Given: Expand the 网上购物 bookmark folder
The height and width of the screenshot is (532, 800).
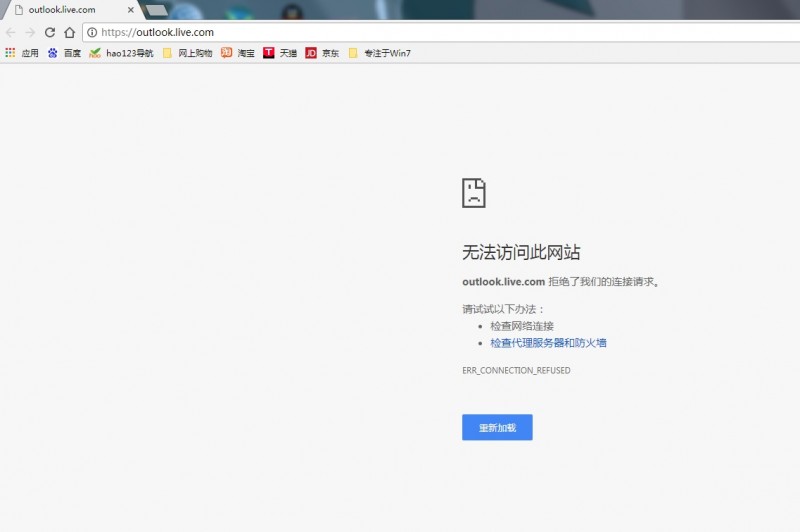Looking at the screenshot, I should (187, 53).
